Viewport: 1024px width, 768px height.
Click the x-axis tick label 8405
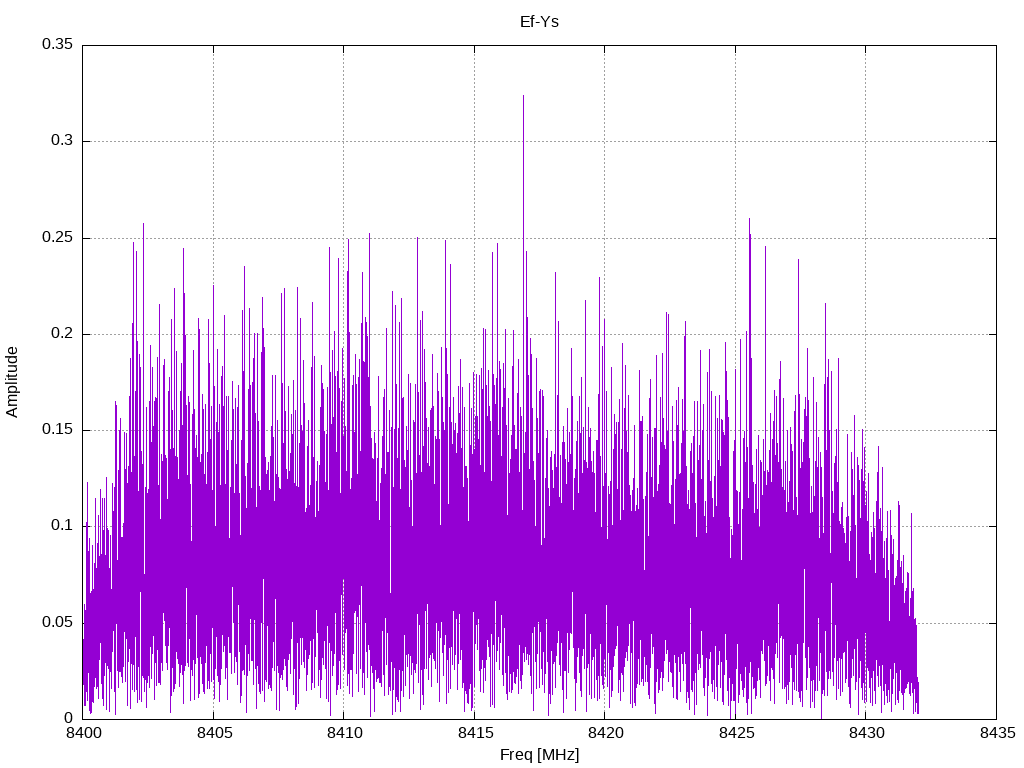tap(214, 733)
